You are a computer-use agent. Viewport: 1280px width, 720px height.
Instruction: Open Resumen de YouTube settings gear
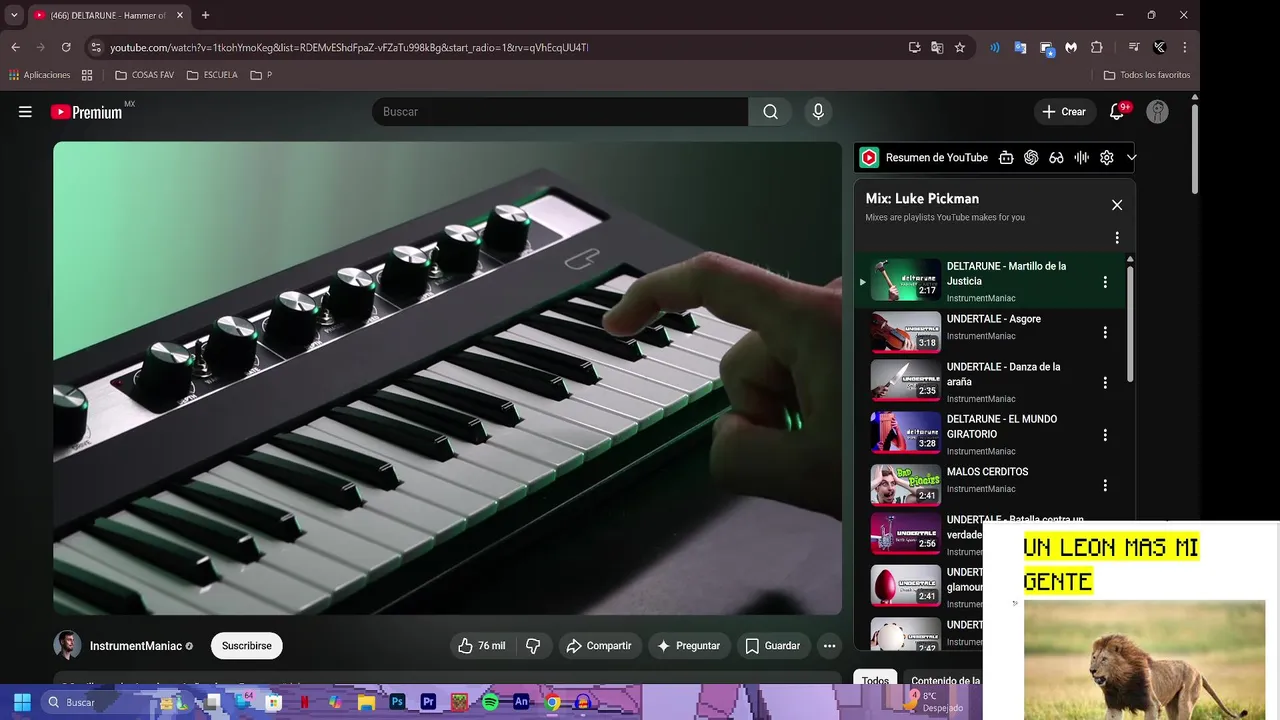tap(1107, 157)
